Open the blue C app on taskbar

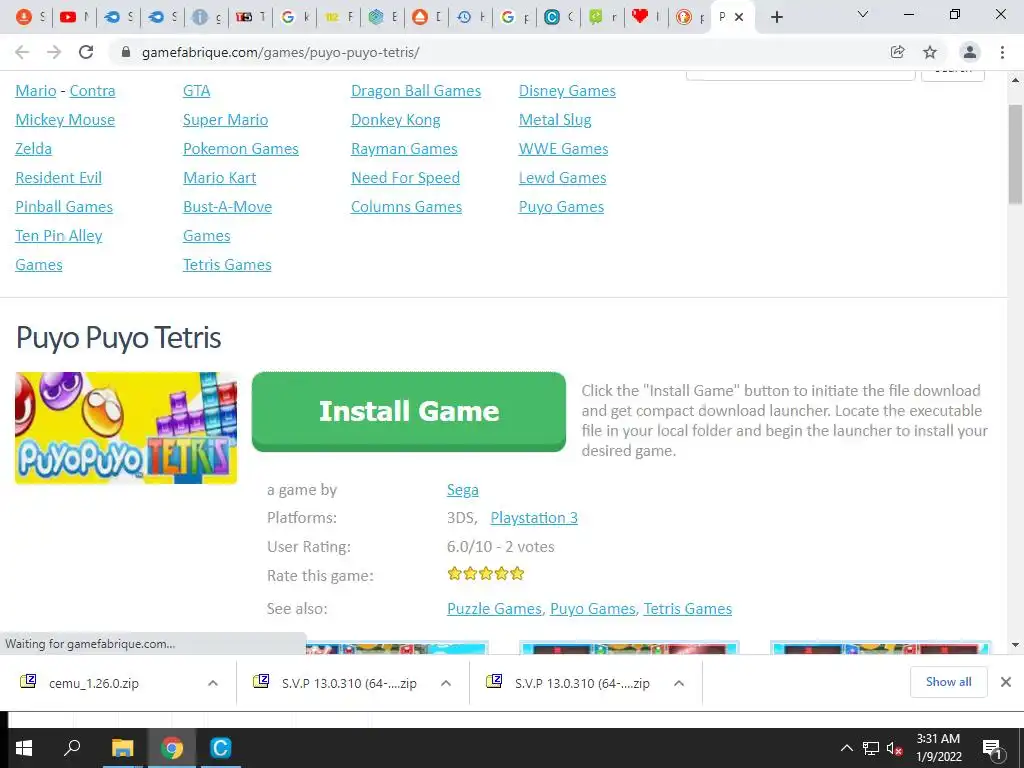221,748
